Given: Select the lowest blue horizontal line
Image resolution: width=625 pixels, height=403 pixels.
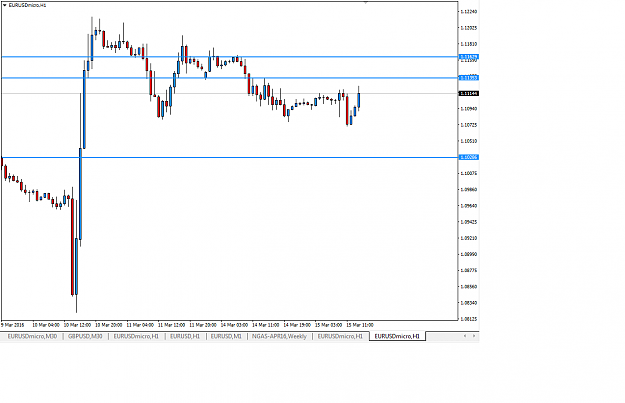Looking at the screenshot, I should [230, 157].
